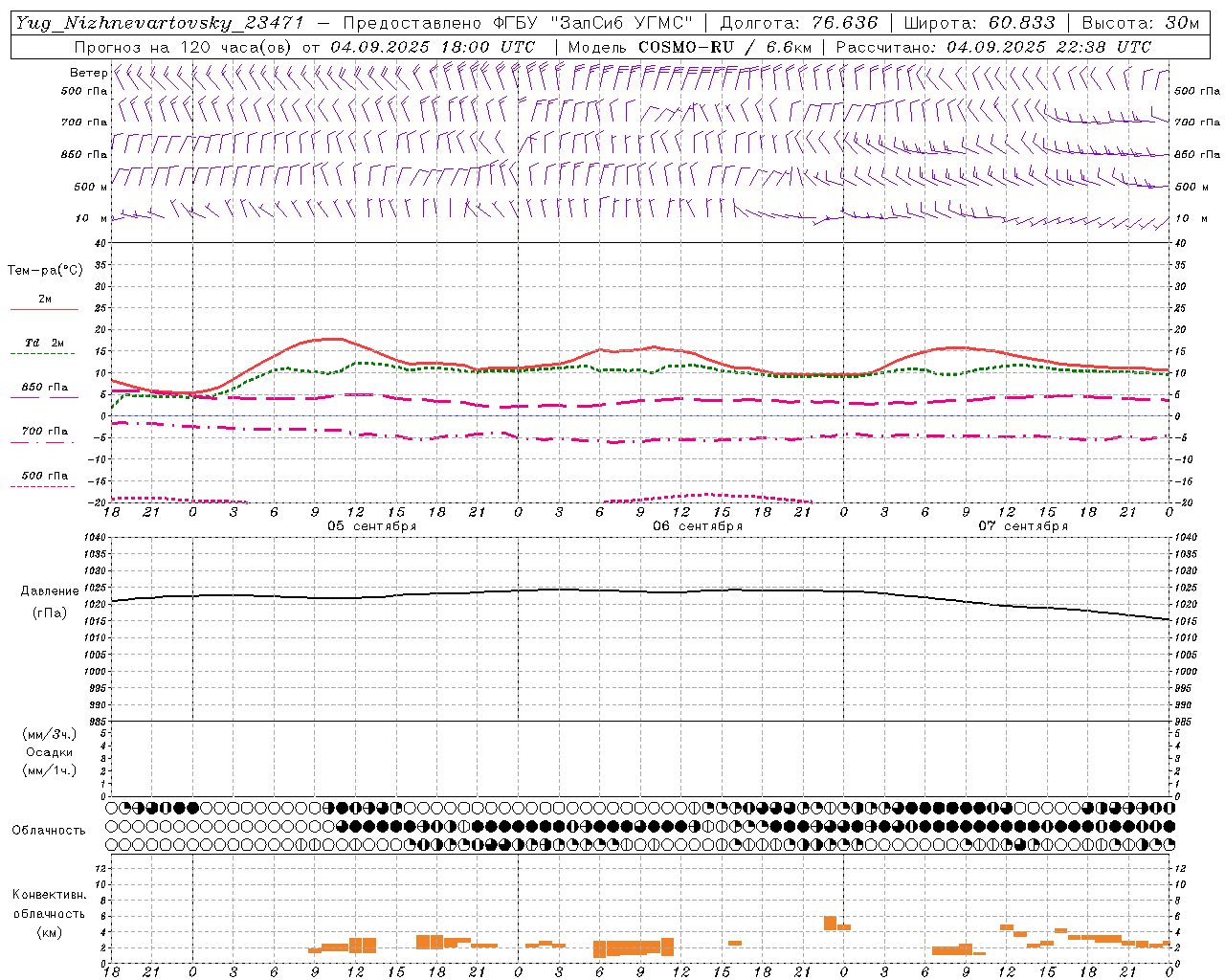Click the Конвективн. label
The image size is (1225, 980).
[49, 895]
